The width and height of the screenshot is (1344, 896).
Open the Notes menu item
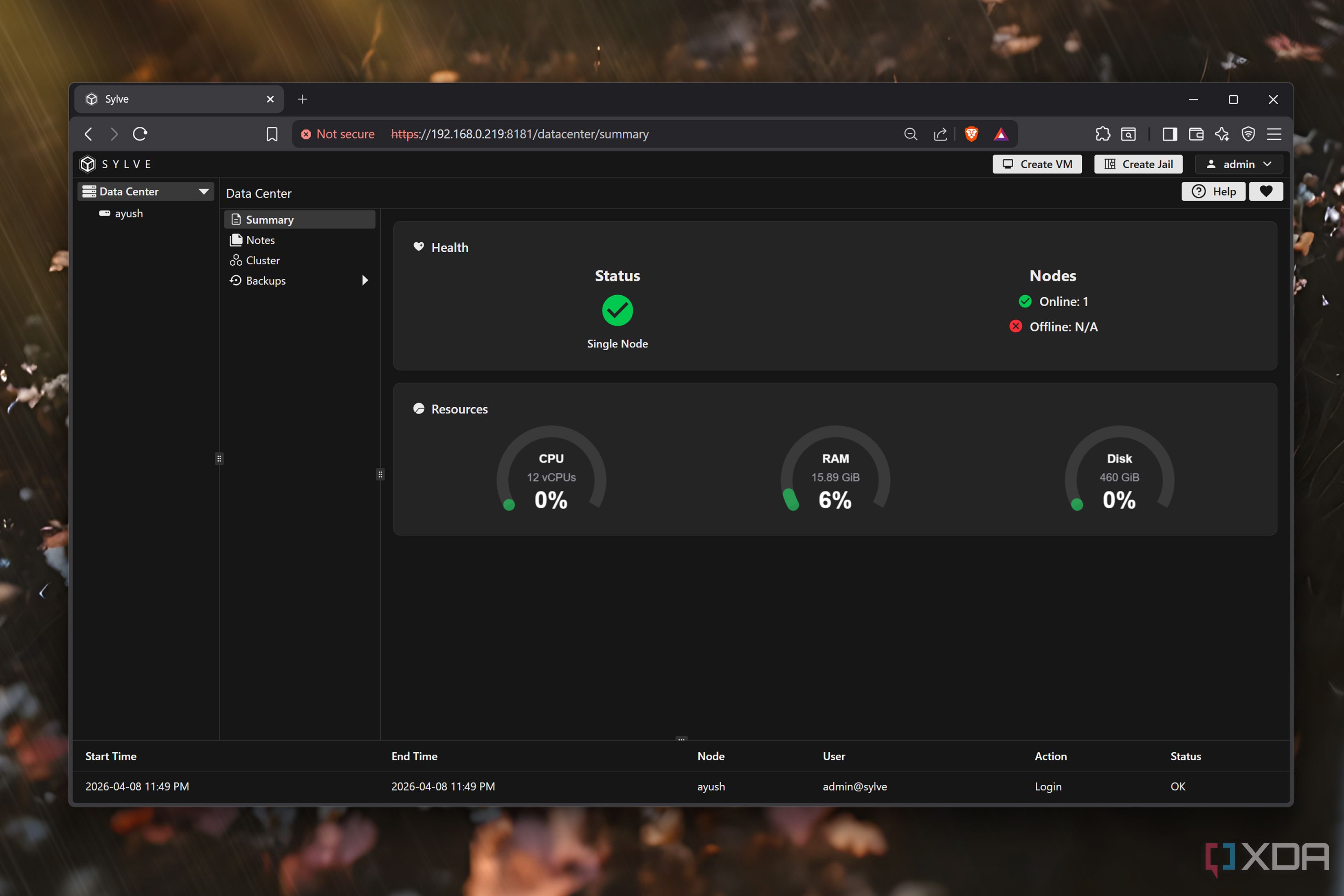pos(300,240)
